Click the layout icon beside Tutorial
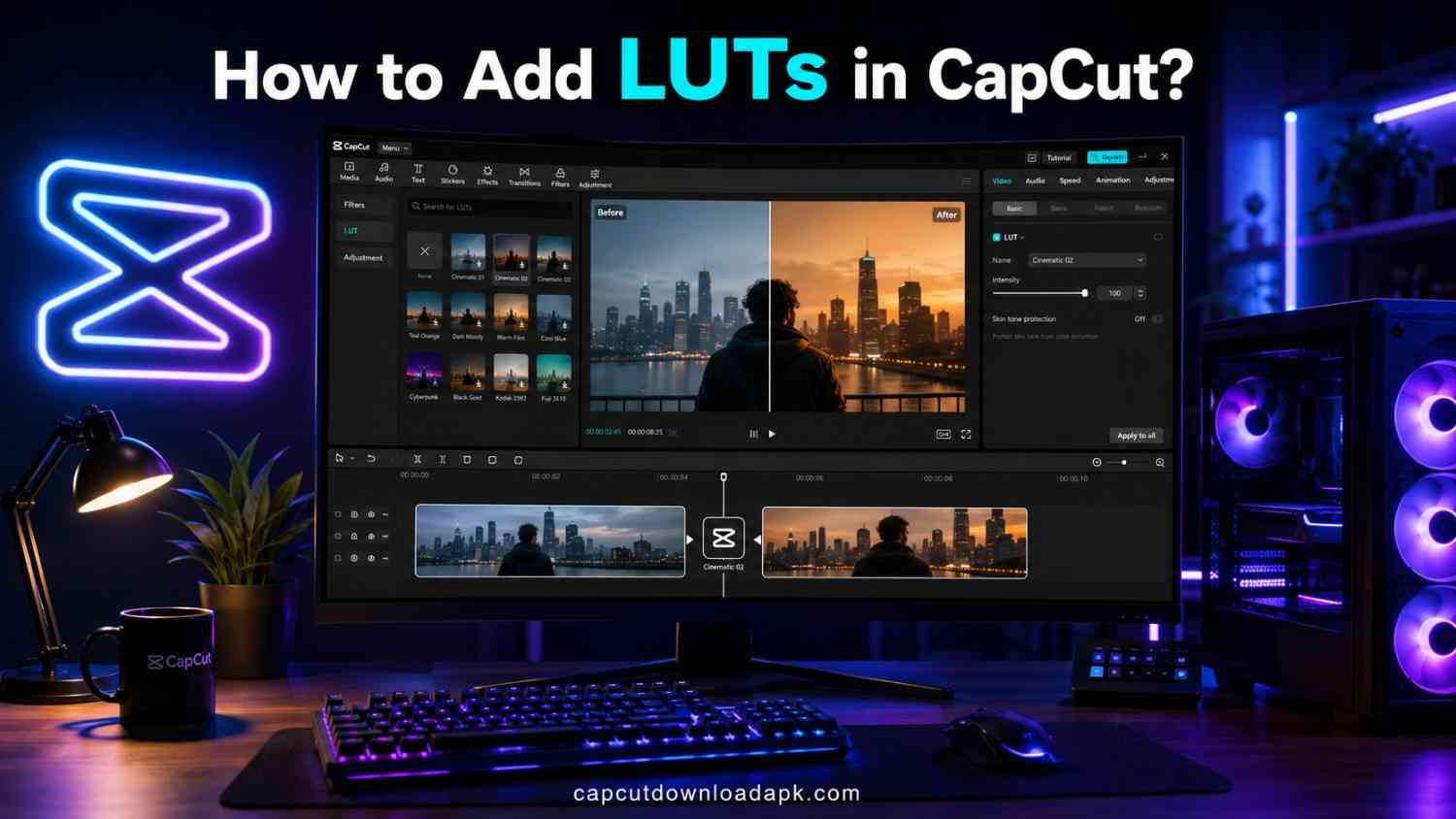 click(x=1032, y=157)
